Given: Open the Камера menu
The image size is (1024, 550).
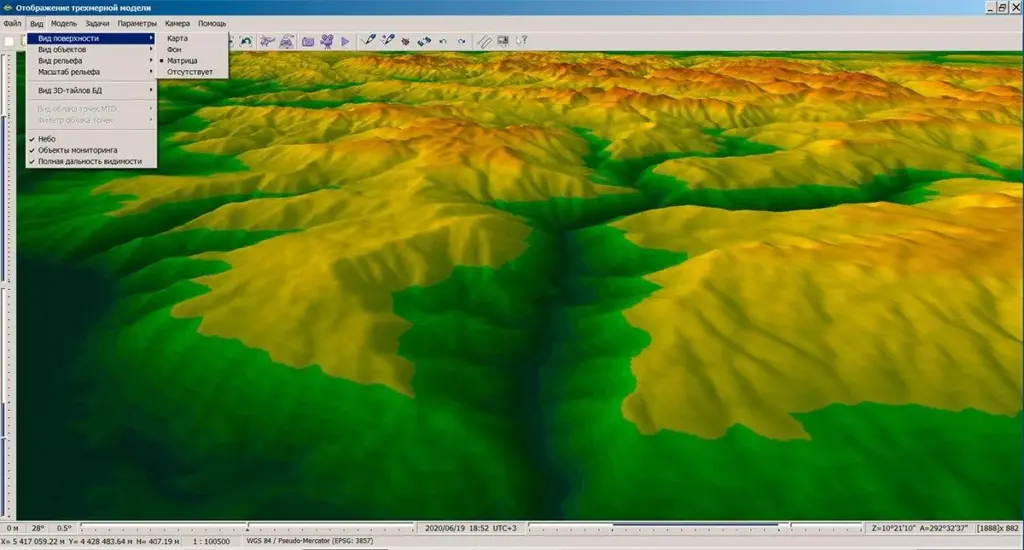Looking at the screenshot, I should pyautogui.click(x=177, y=23).
